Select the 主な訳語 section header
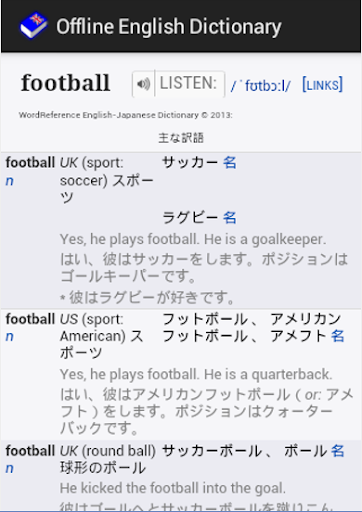Screen dimensions: 362x512 (181, 138)
